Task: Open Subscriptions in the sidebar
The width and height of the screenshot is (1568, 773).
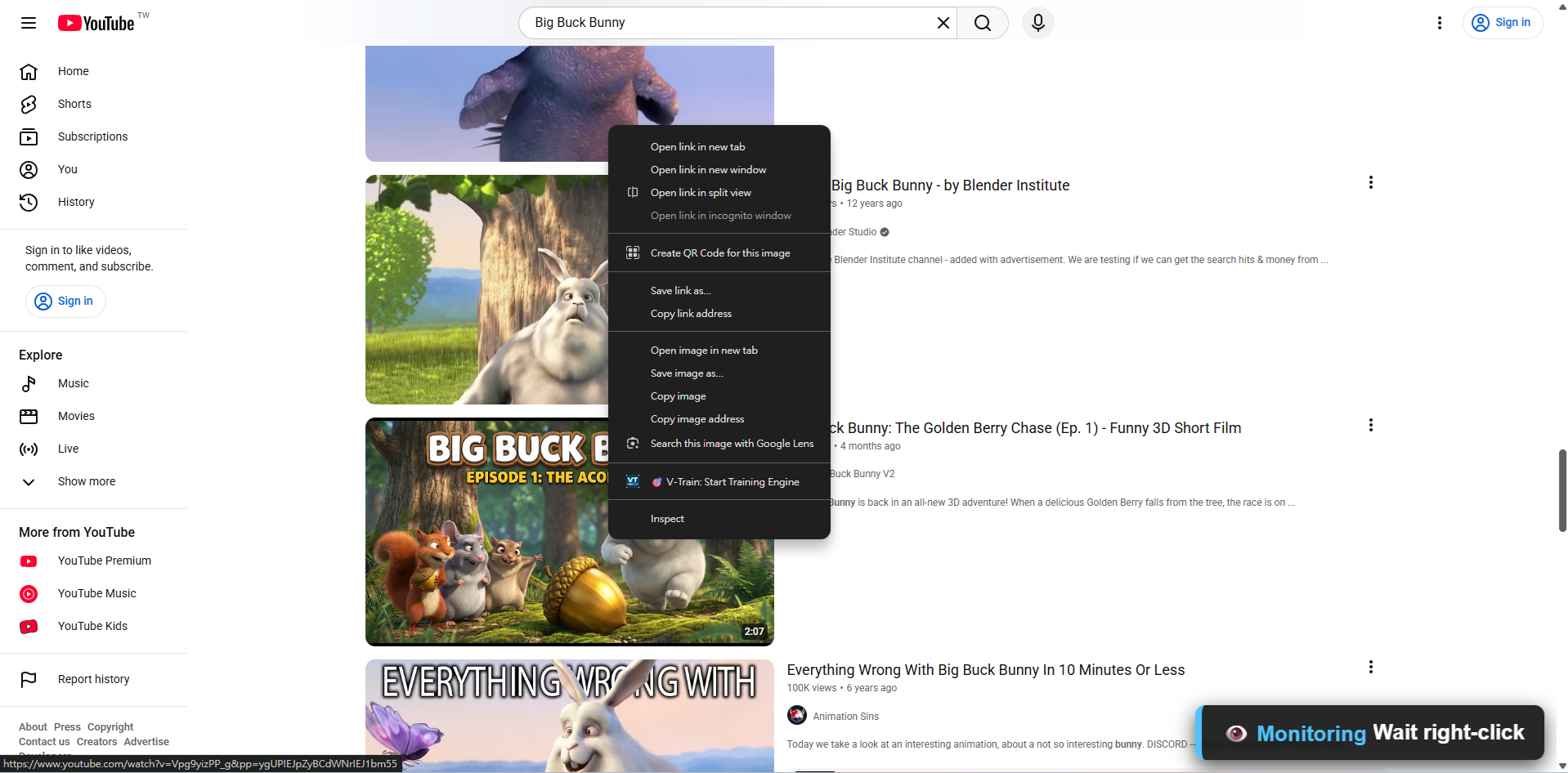Action: pos(94,136)
